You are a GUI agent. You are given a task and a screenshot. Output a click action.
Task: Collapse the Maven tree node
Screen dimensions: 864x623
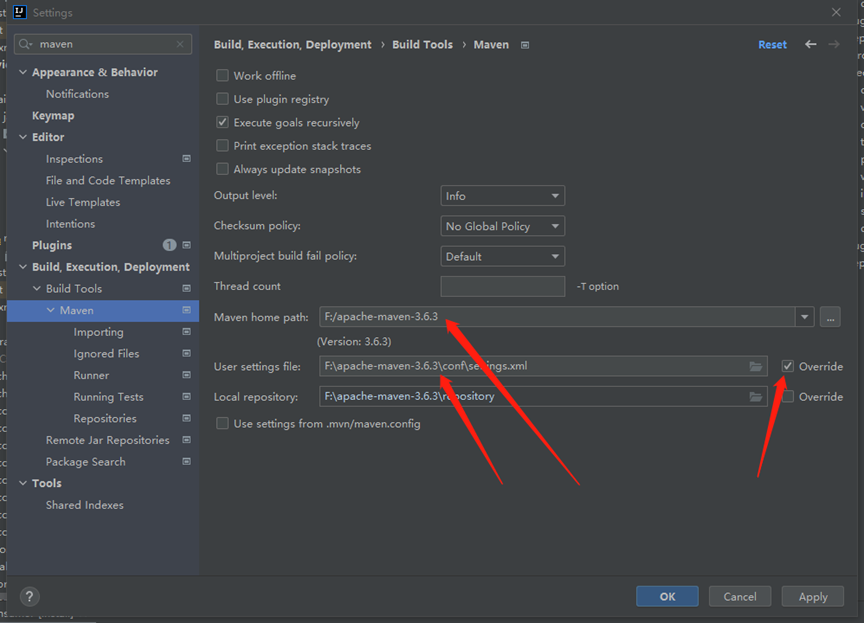pos(51,310)
